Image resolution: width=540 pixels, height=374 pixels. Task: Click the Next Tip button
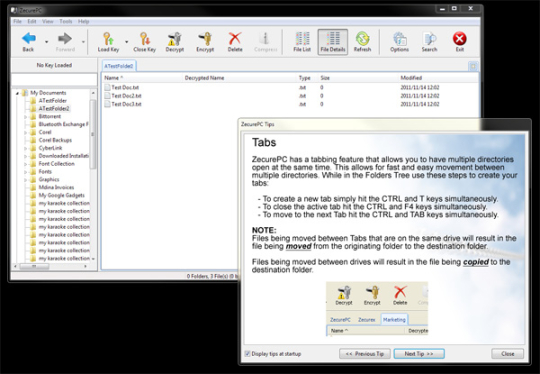click(x=419, y=354)
